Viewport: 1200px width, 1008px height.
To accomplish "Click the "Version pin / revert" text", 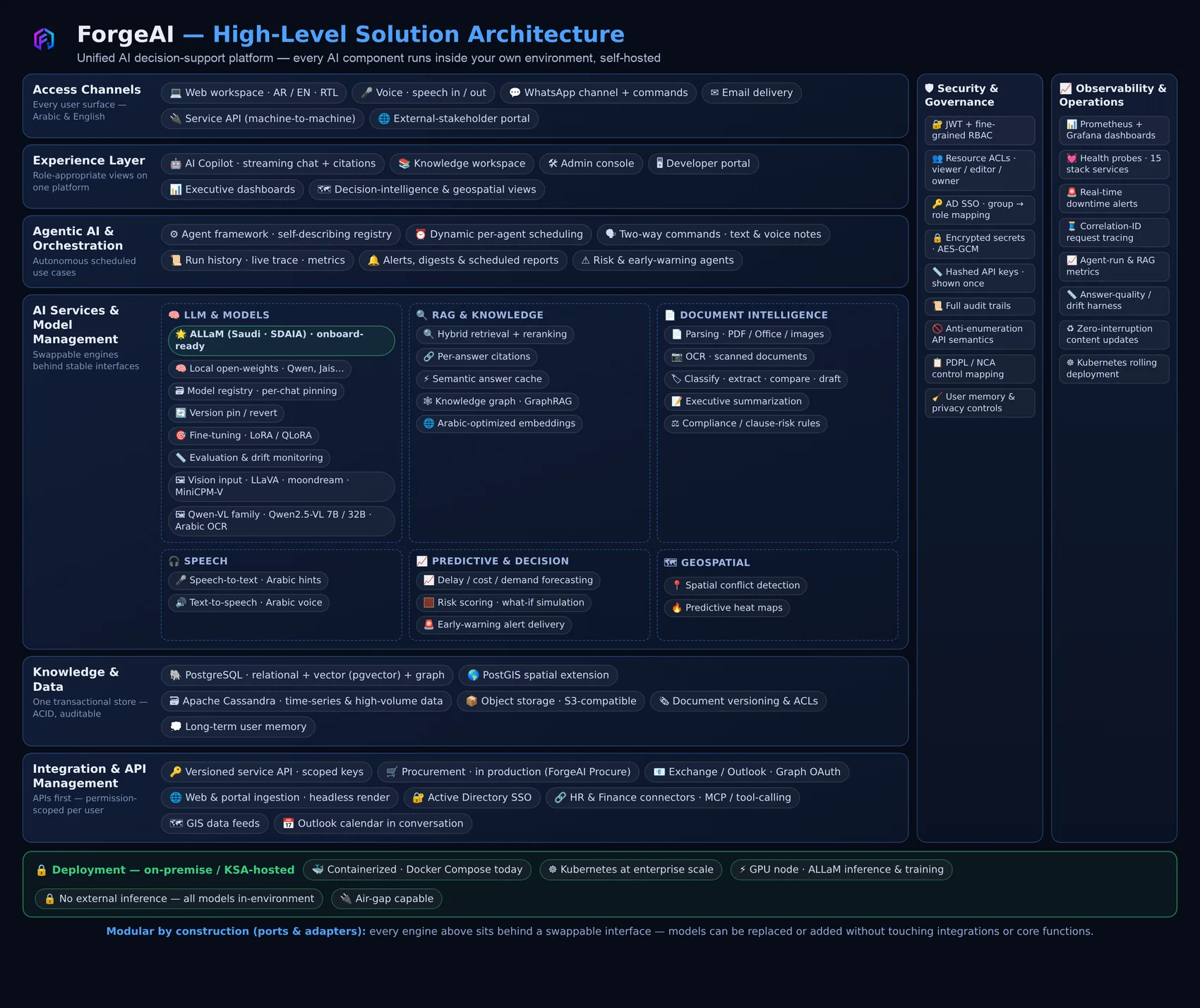I will click(x=234, y=413).
